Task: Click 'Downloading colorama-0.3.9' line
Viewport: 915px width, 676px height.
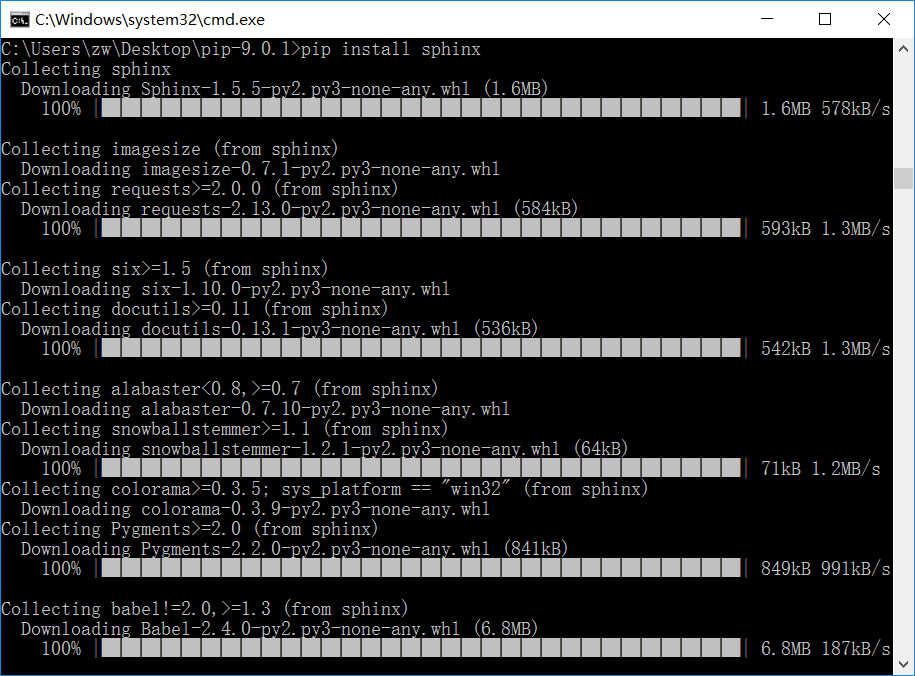Action: 255,508
